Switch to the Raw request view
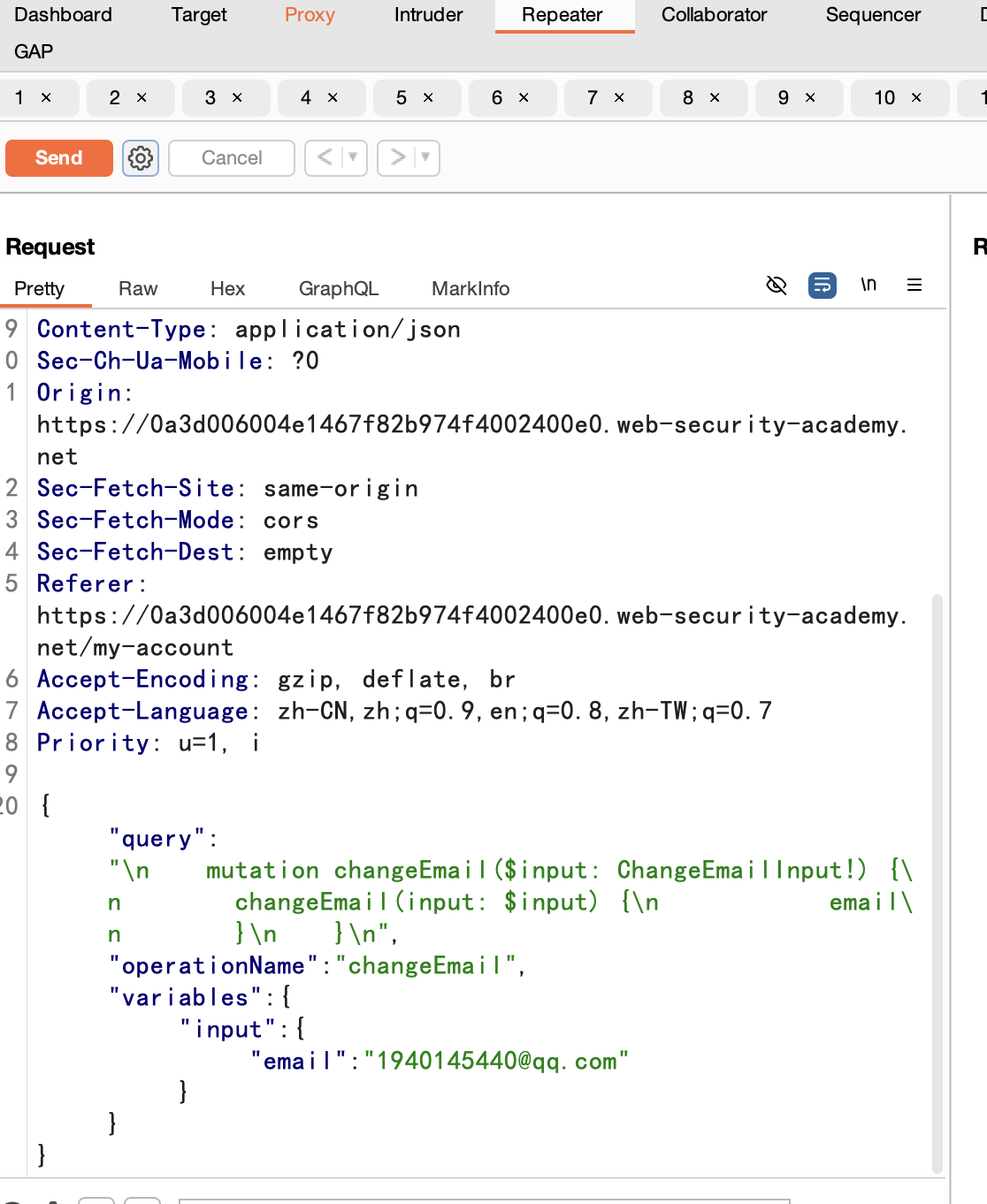 coord(138,289)
